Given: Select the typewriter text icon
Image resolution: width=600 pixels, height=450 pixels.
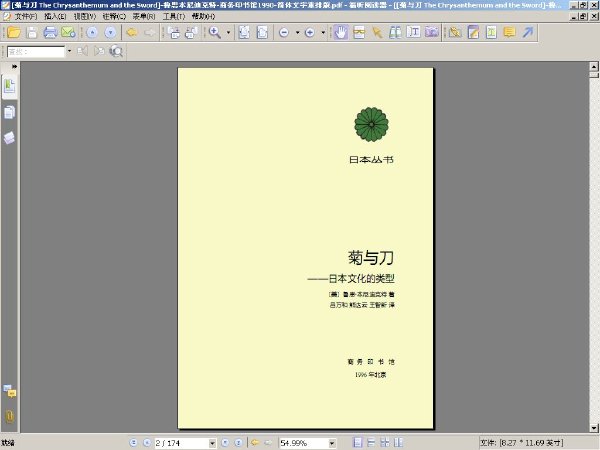Looking at the screenshot, I should (x=491, y=33).
